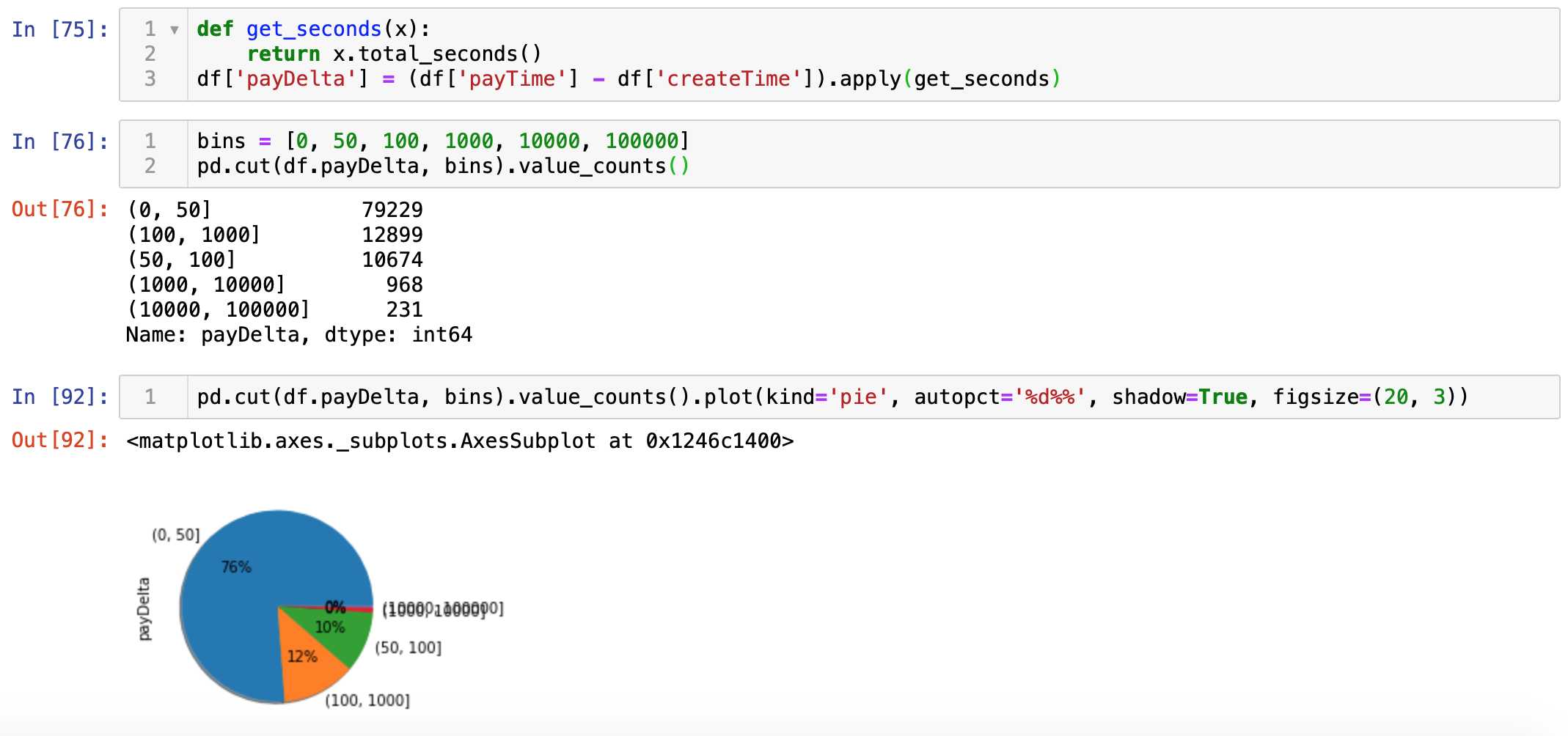Click the Out[76] output prompt
1568x736 pixels.
point(60,210)
